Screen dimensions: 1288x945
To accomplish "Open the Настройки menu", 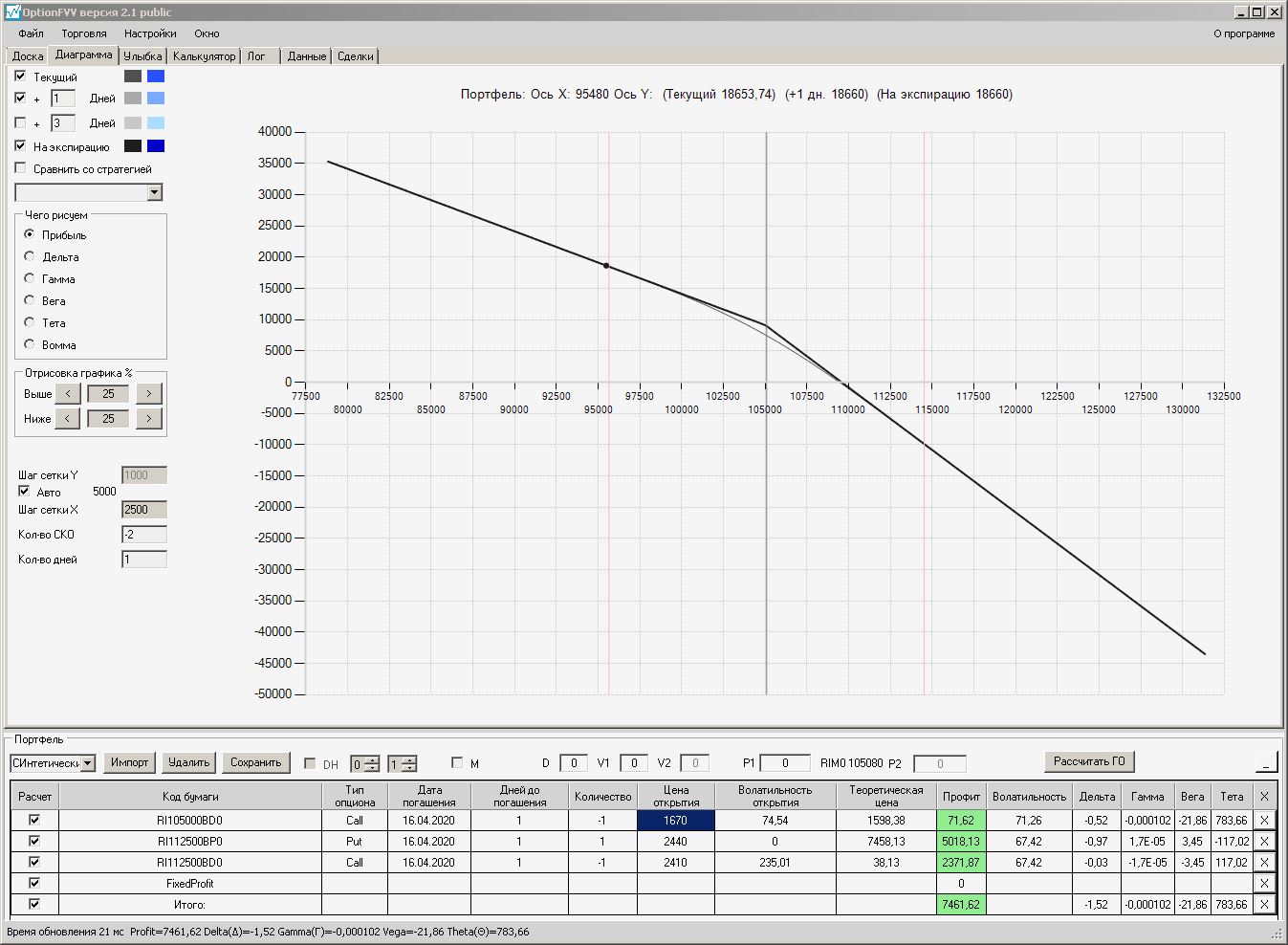I will tap(150, 33).
